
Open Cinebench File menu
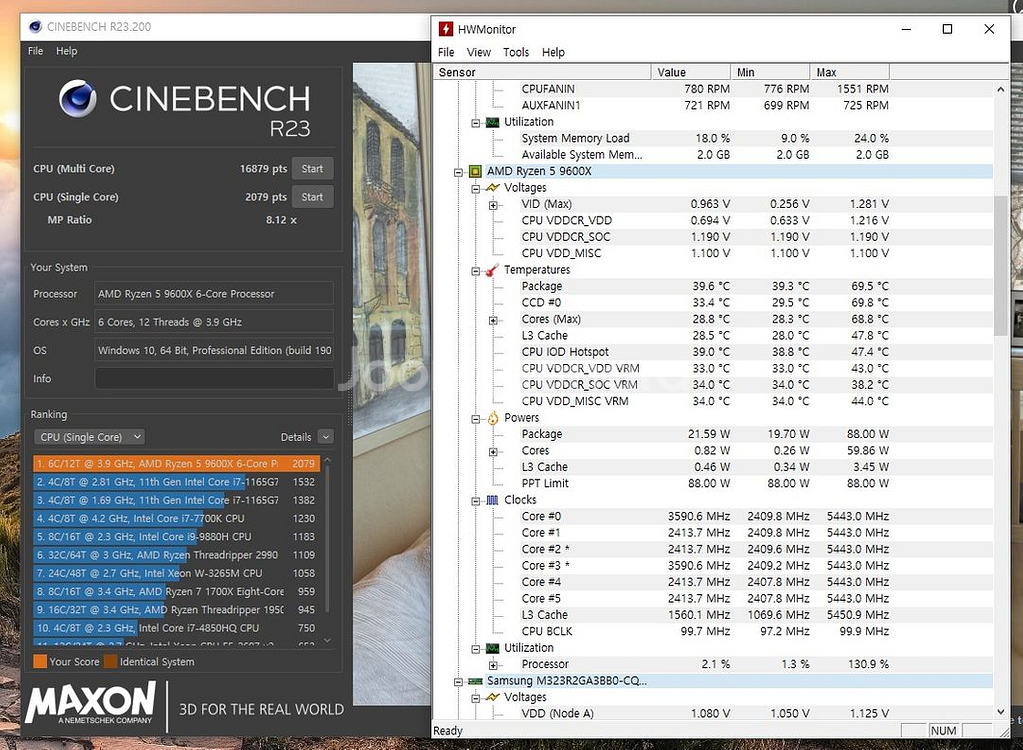pos(35,51)
